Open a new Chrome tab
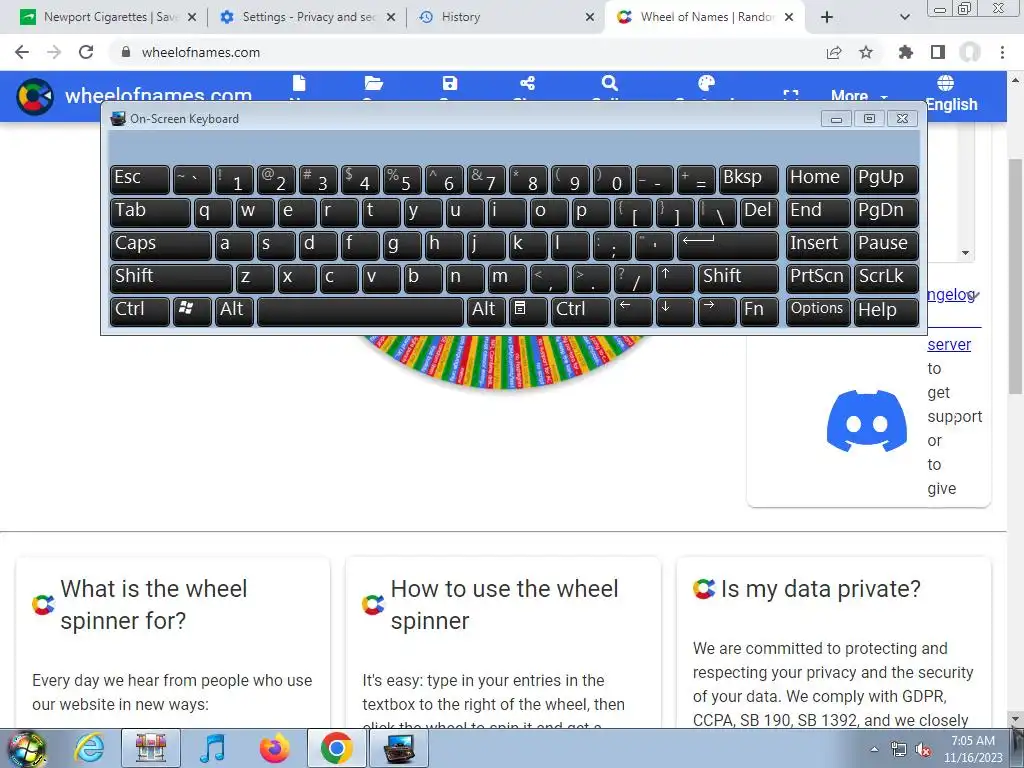 click(x=827, y=17)
